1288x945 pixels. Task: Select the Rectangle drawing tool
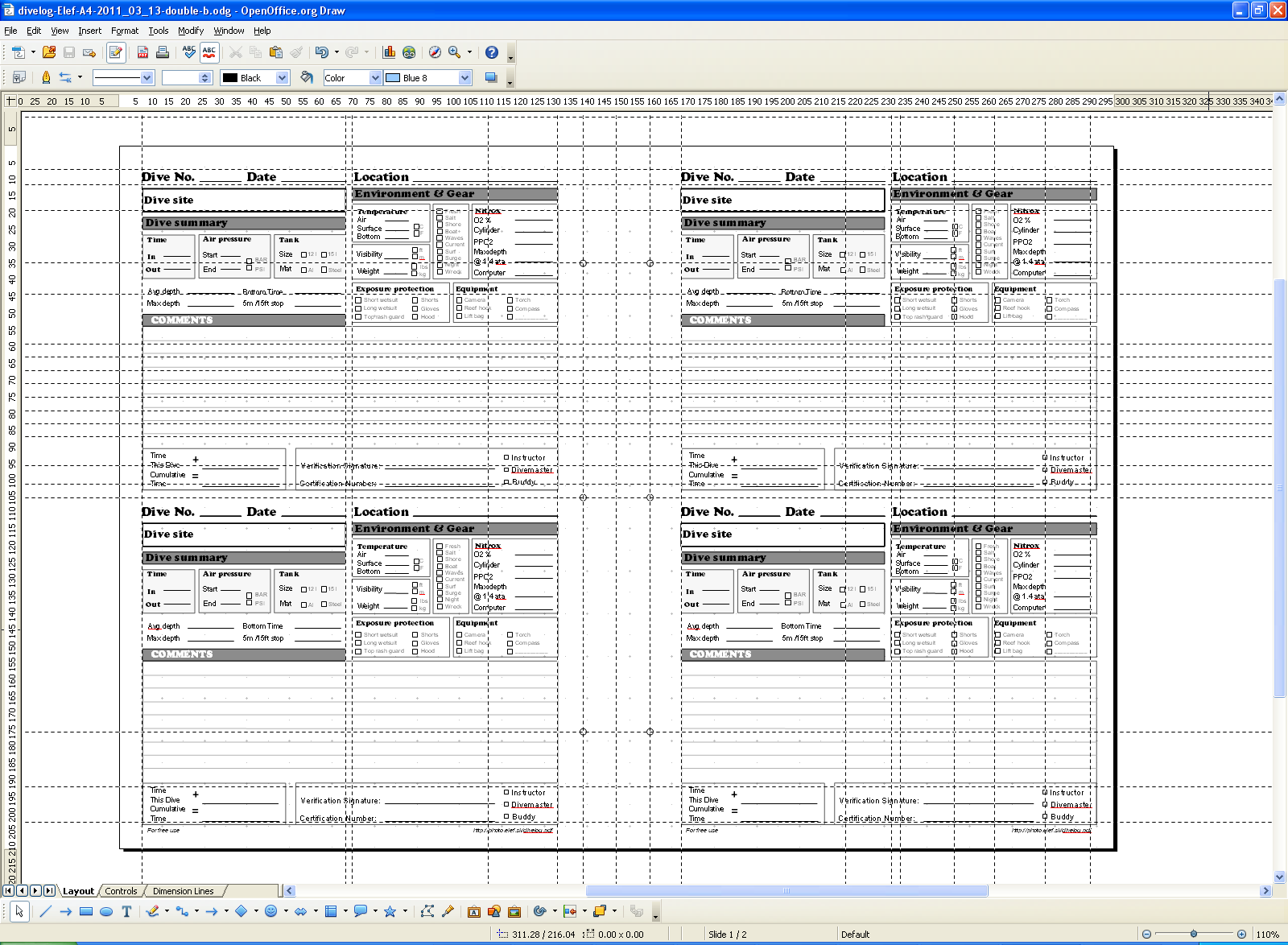(x=85, y=911)
